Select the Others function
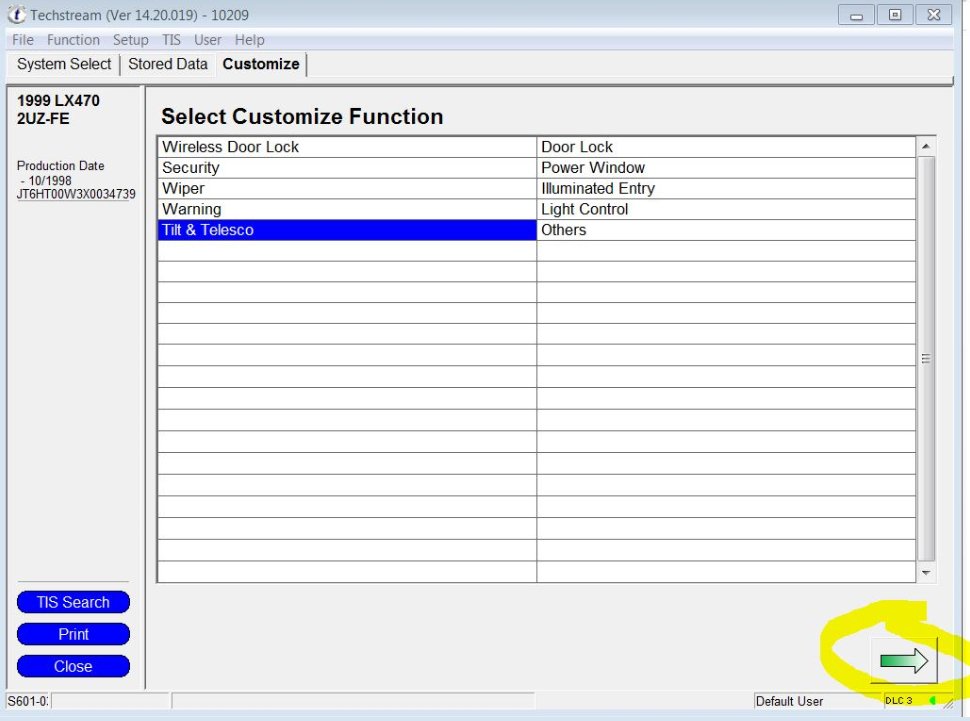 [x=726, y=230]
